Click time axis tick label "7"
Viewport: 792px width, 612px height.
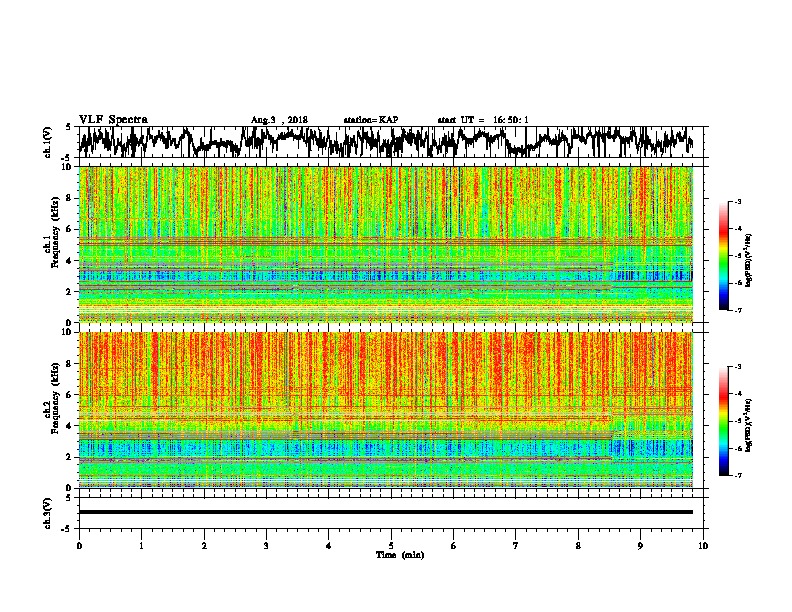[x=516, y=546]
